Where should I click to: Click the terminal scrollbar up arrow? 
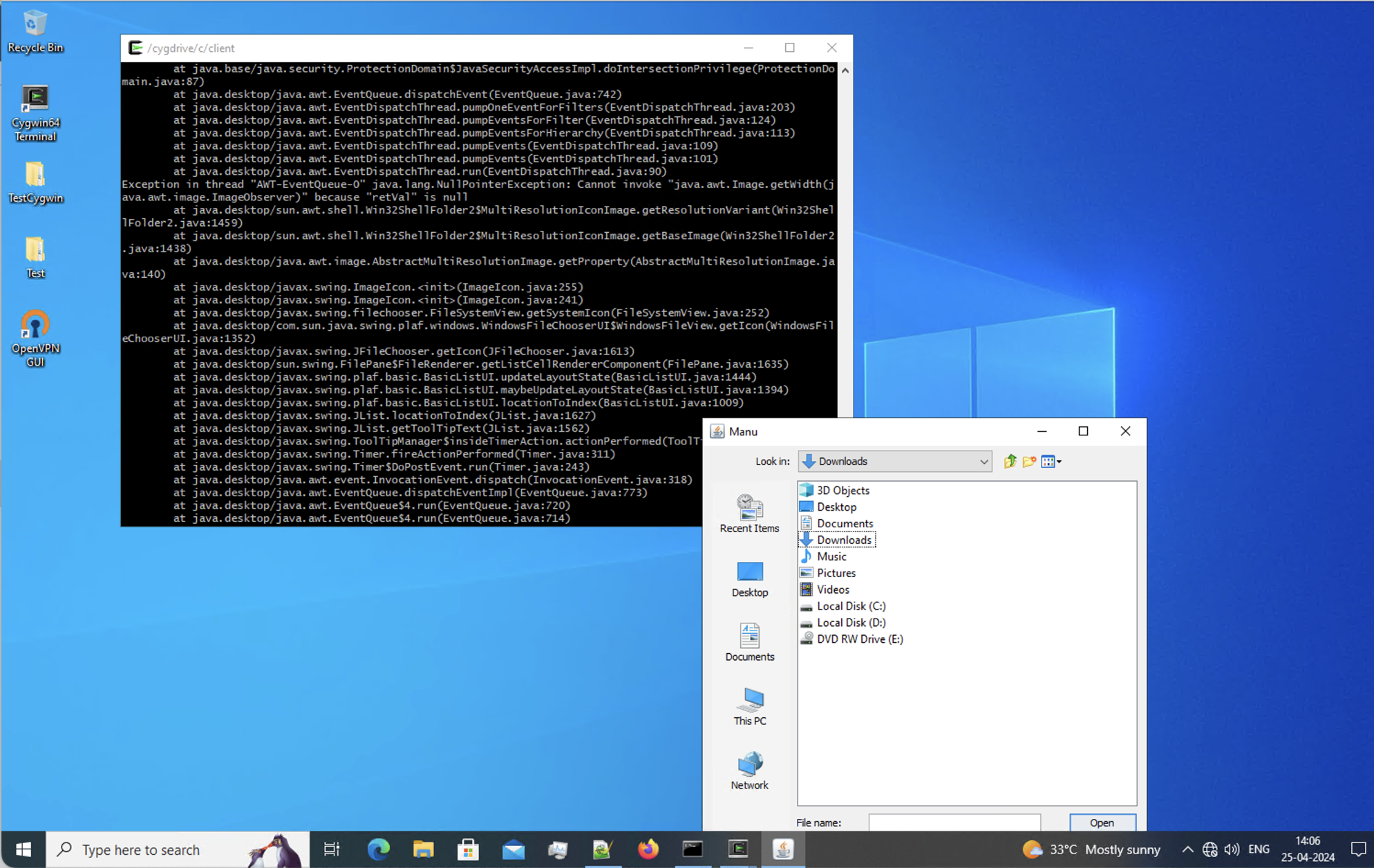845,70
